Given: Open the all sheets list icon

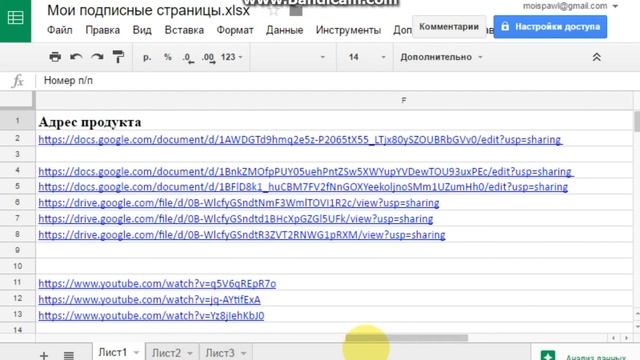Looking at the screenshot, I should coord(69,355).
